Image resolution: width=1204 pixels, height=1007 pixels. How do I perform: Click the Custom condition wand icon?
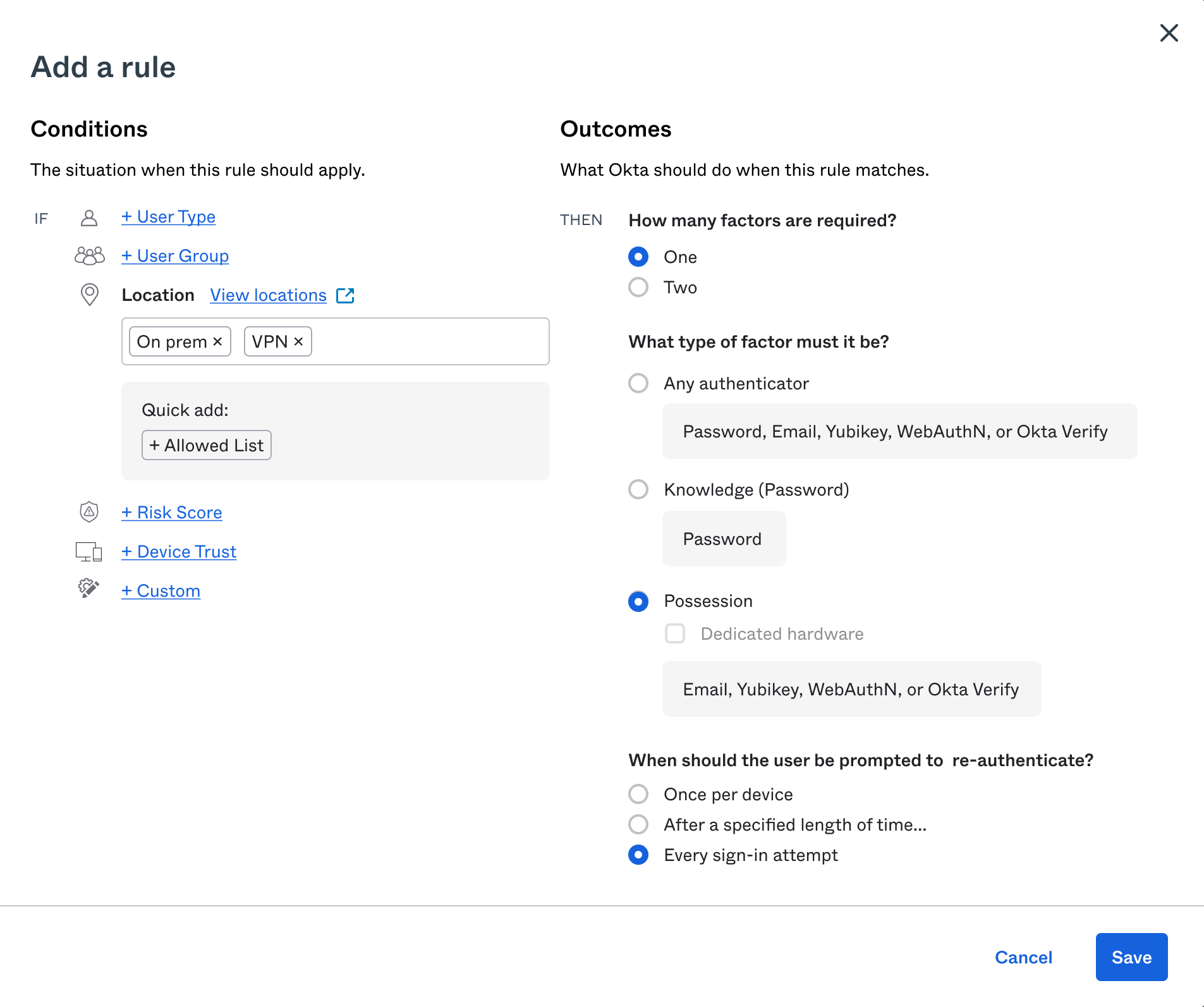point(87,589)
